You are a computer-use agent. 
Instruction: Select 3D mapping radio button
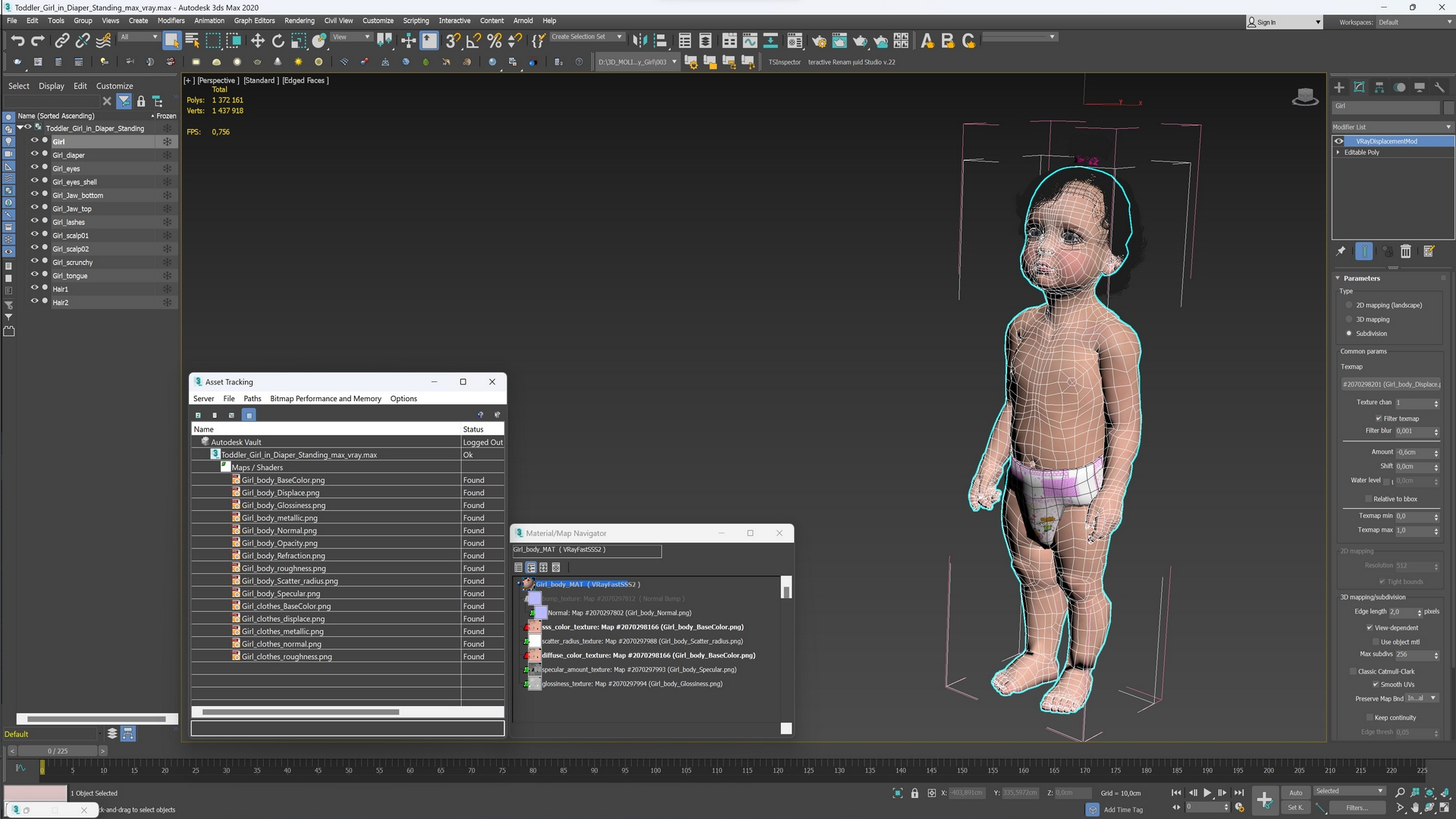click(1349, 319)
